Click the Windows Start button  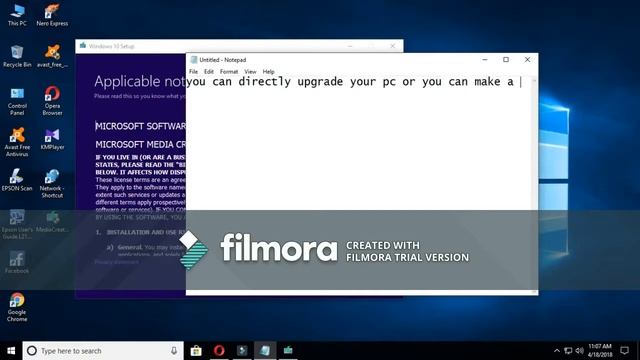point(11,351)
